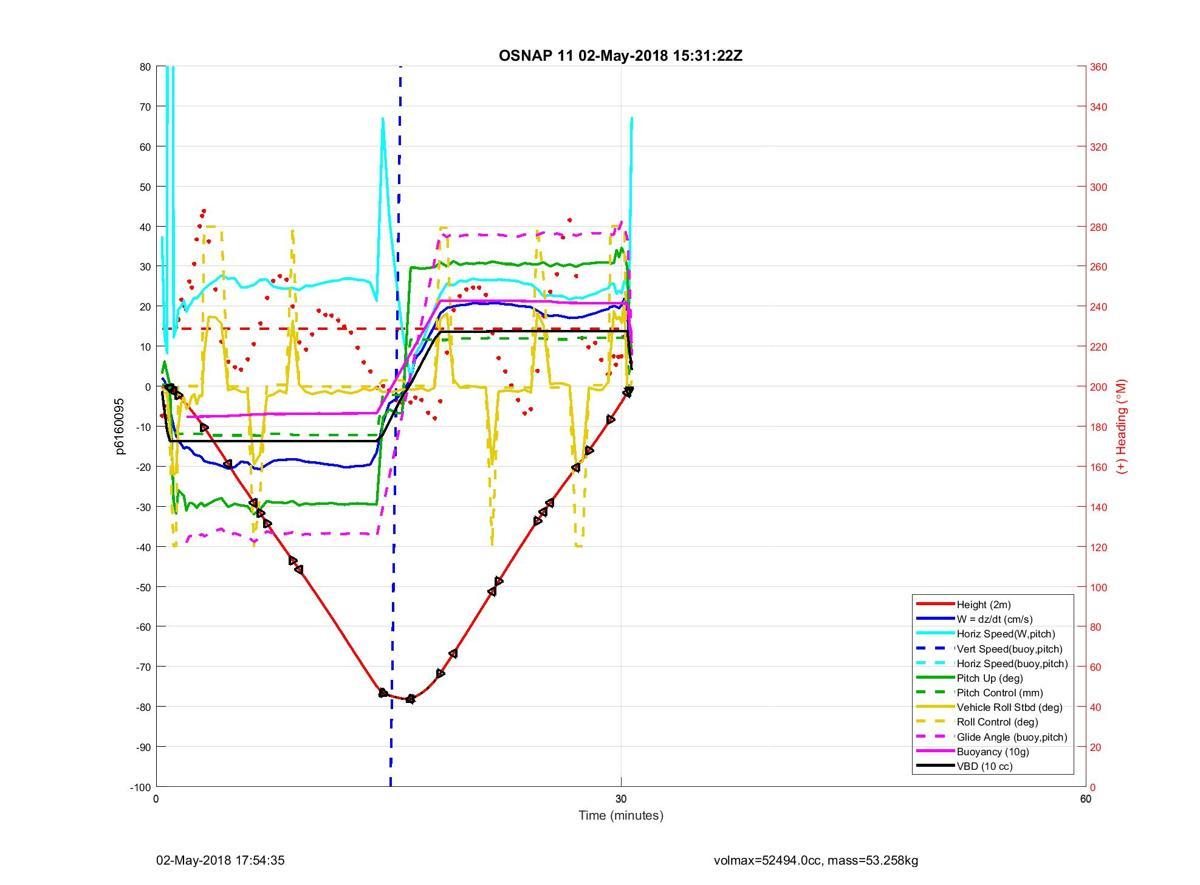
Task: Click the 50 tick label
Action: (x=144, y=187)
